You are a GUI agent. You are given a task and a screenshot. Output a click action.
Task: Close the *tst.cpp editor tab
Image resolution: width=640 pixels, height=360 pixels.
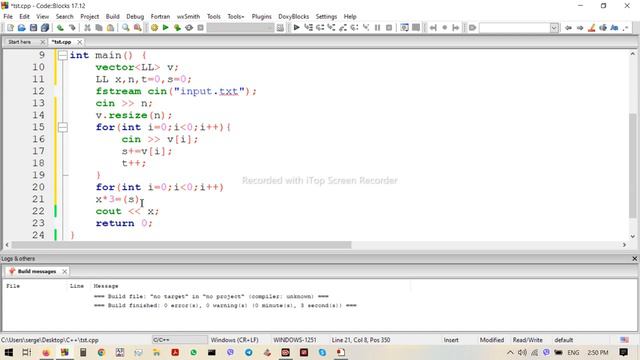point(80,42)
